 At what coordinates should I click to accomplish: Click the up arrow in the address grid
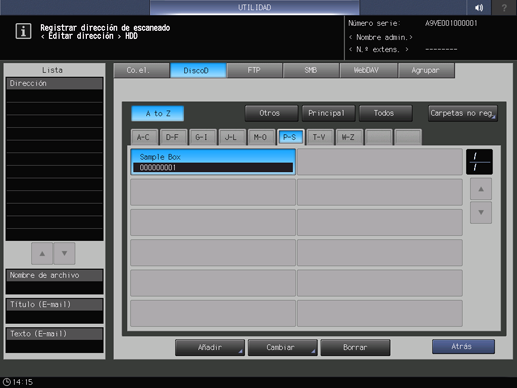pyautogui.click(x=481, y=189)
